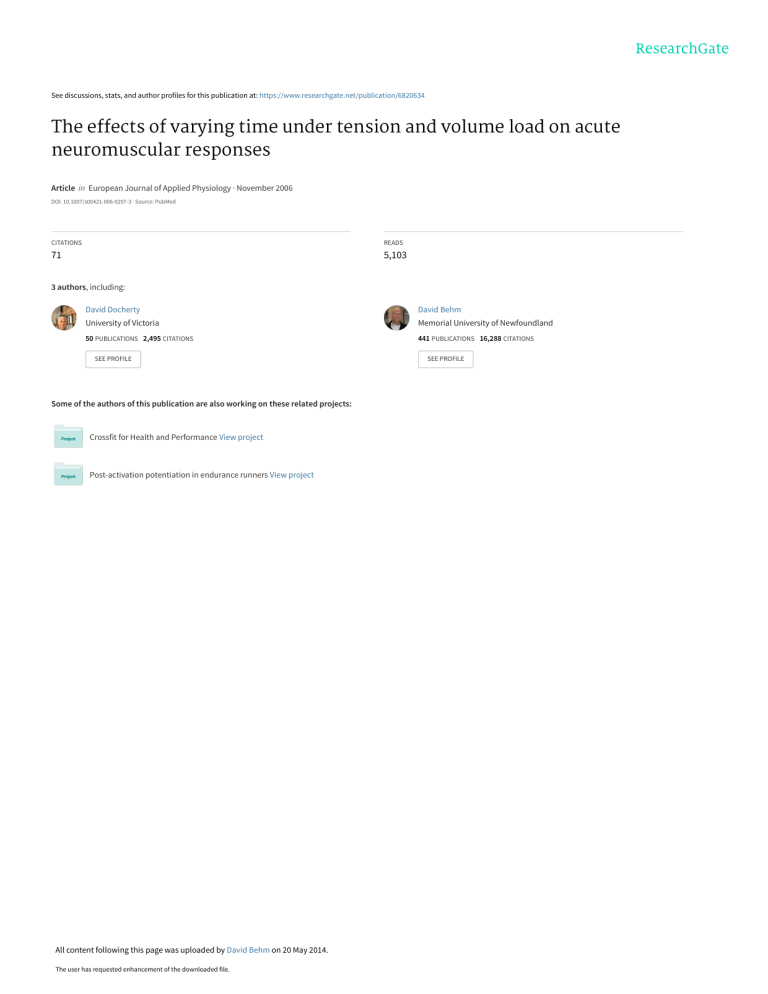The height and width of the screenshot is (994, 768).
Task: Click the citations count 71
Action: click(x=56, y=255)
